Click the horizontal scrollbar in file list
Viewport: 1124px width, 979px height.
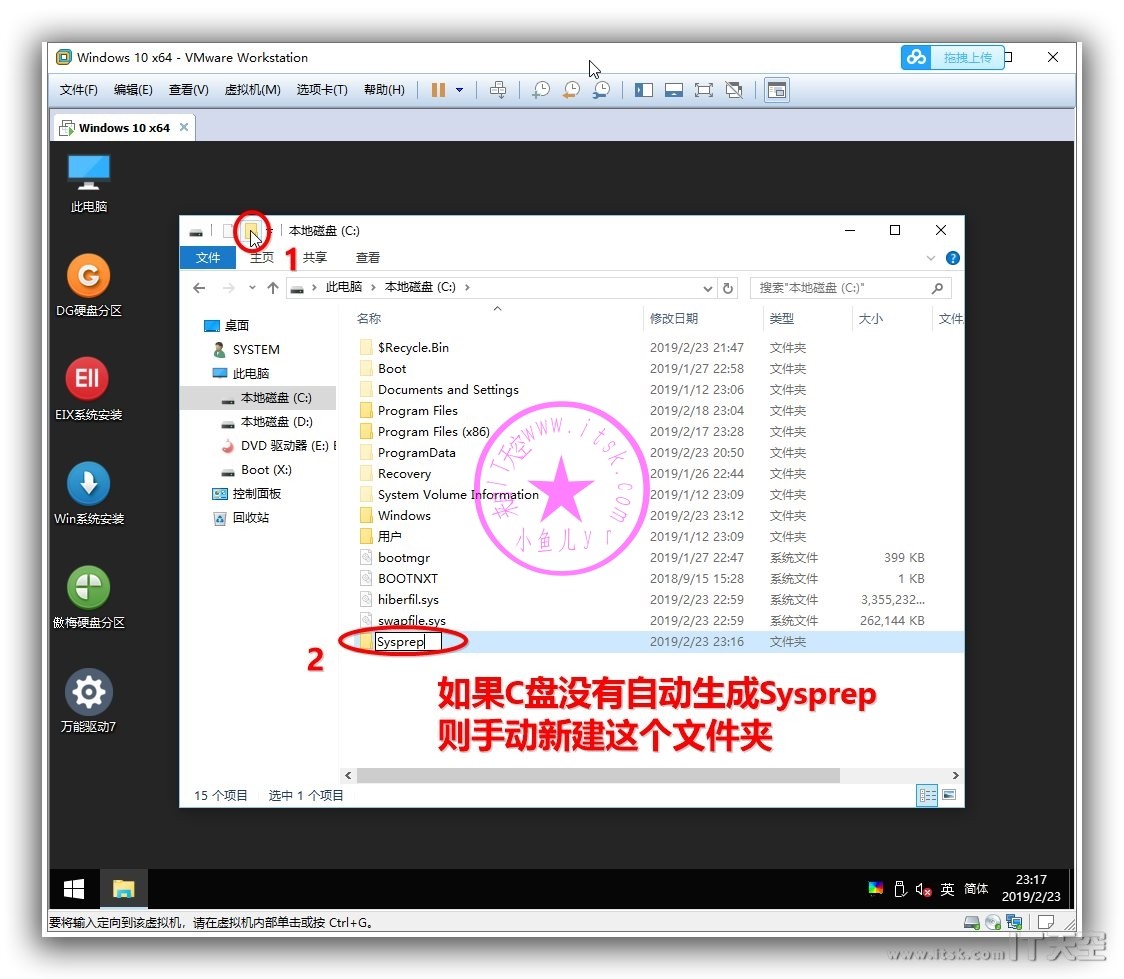[x=598, y=775]
